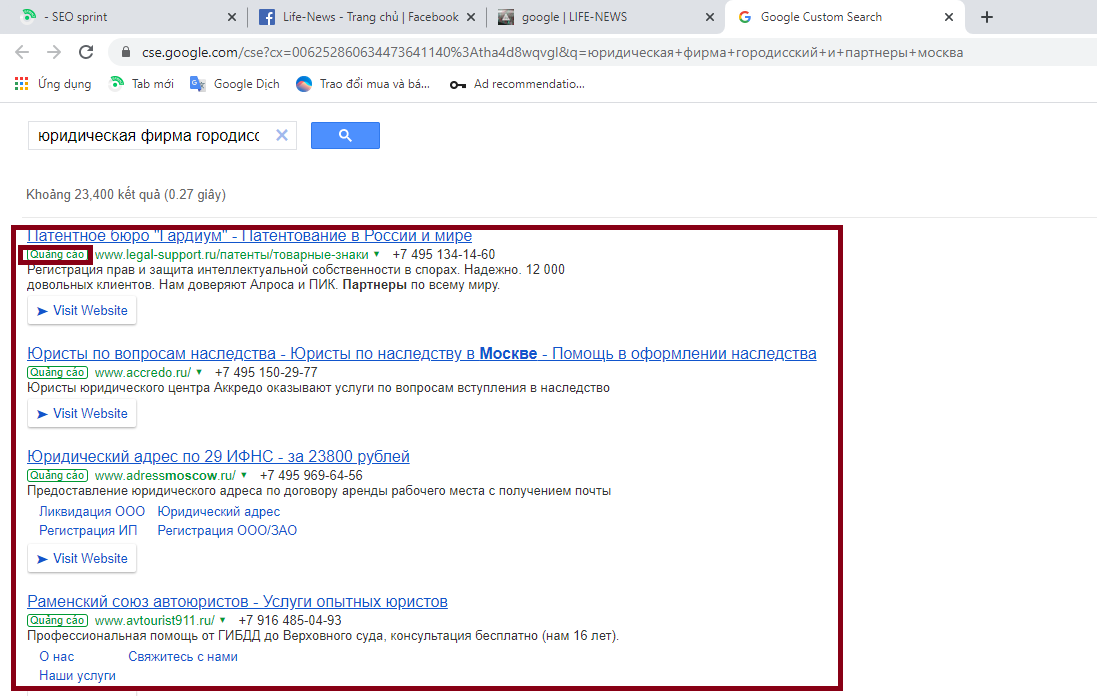
Task: Go back to the previous page
Action: click(22, 52)
